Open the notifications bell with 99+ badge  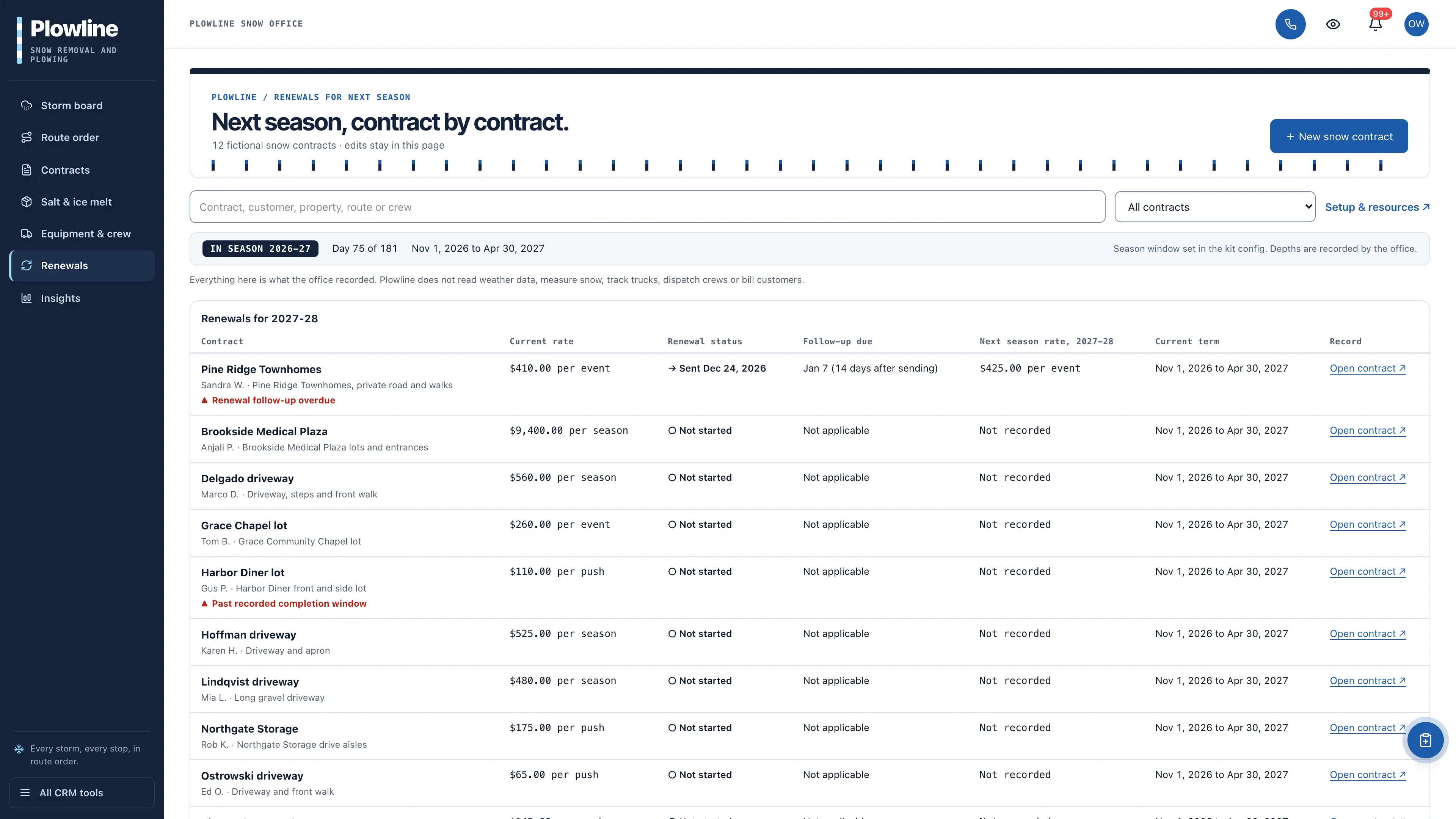point(1376,24)
